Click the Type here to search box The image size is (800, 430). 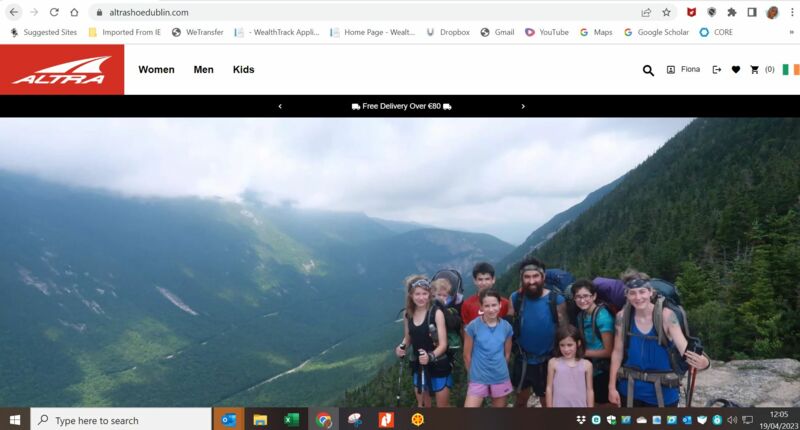click(121, 420)
